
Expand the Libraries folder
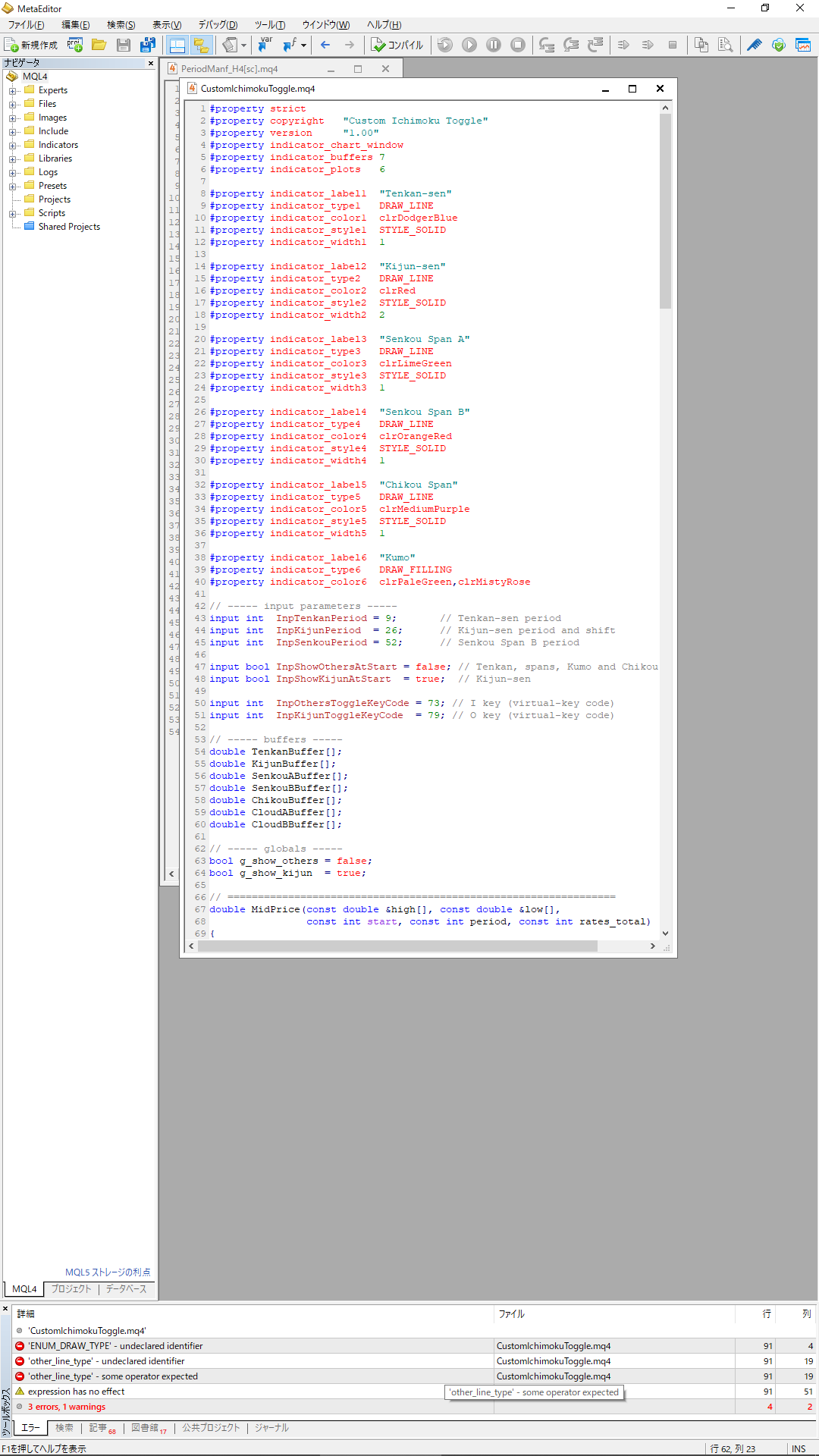[x=13, y=158]
